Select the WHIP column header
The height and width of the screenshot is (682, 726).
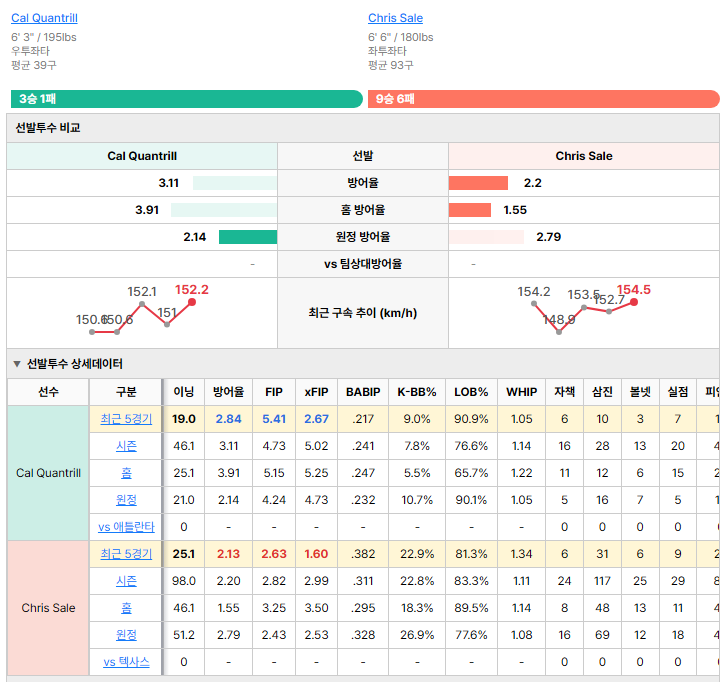tap(521, 392)
